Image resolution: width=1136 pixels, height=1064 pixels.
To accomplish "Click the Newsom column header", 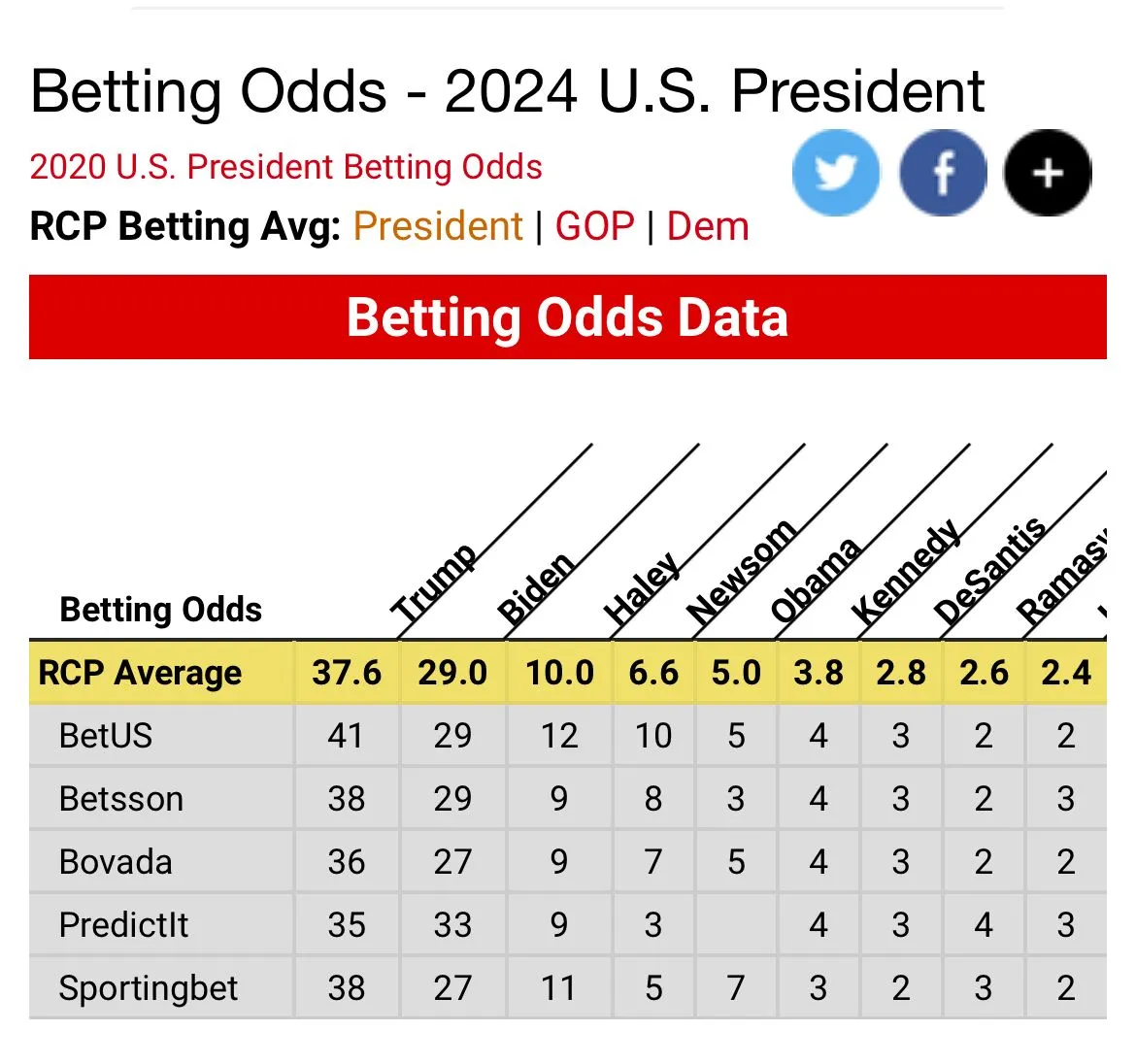I will tap(741, 573).
